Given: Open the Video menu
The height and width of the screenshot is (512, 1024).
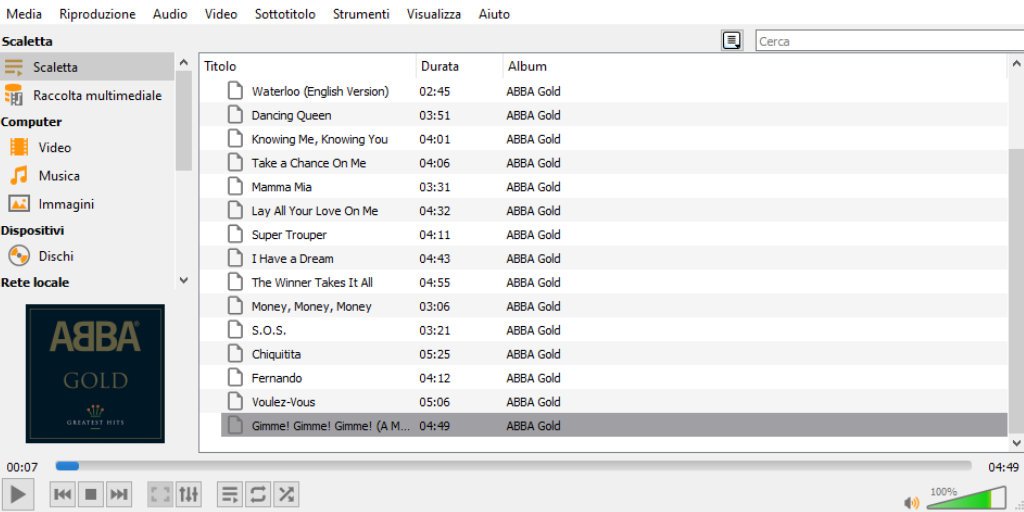Looking at the screenshot, I should tap(221, 14).
